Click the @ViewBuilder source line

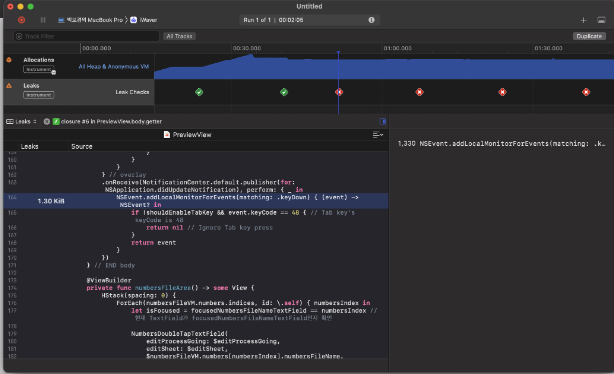click(109, 280)
